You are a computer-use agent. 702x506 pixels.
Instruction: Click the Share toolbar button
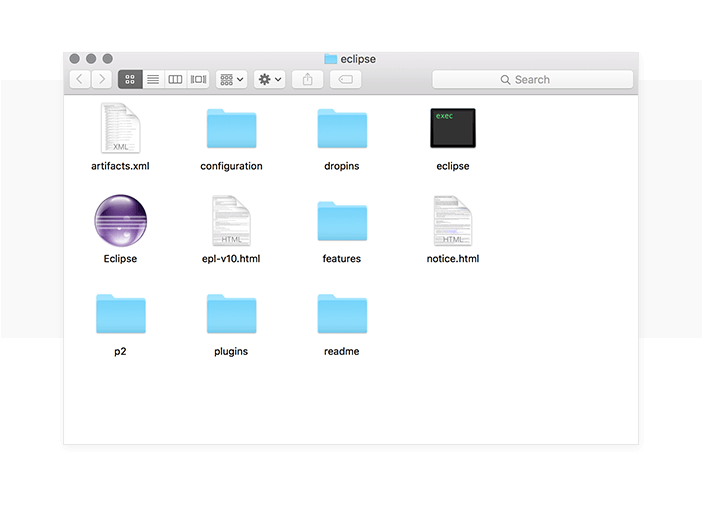point(308,79)
